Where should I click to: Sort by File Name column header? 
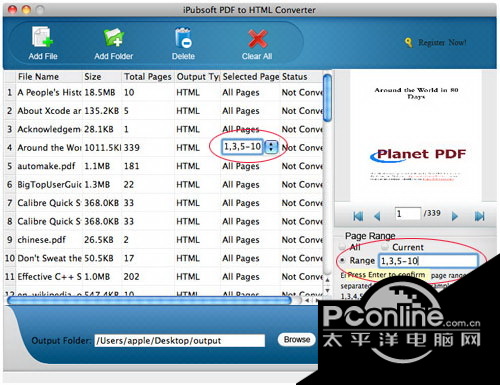click(48, 77)
